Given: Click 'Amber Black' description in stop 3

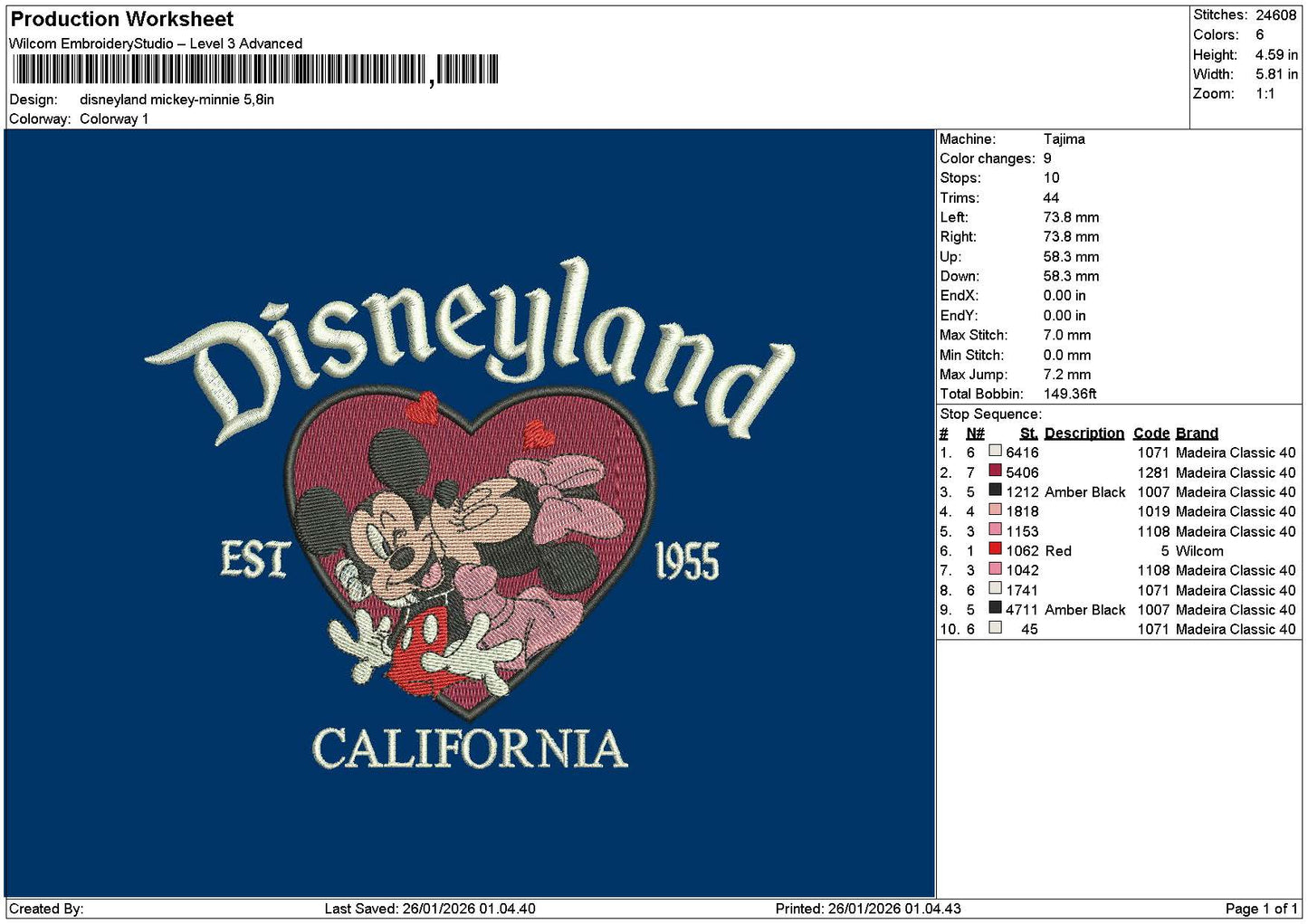Looking at the screenshot, I should point(1084,492).
